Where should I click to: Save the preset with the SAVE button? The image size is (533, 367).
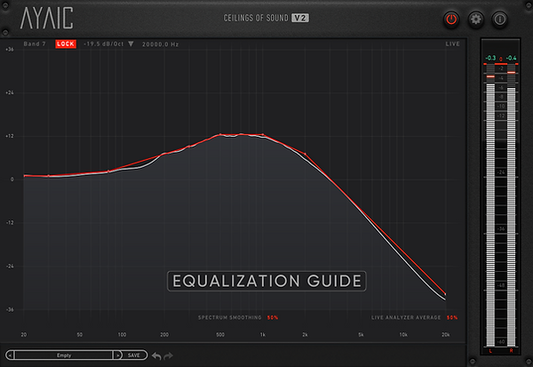click(134, 355)
